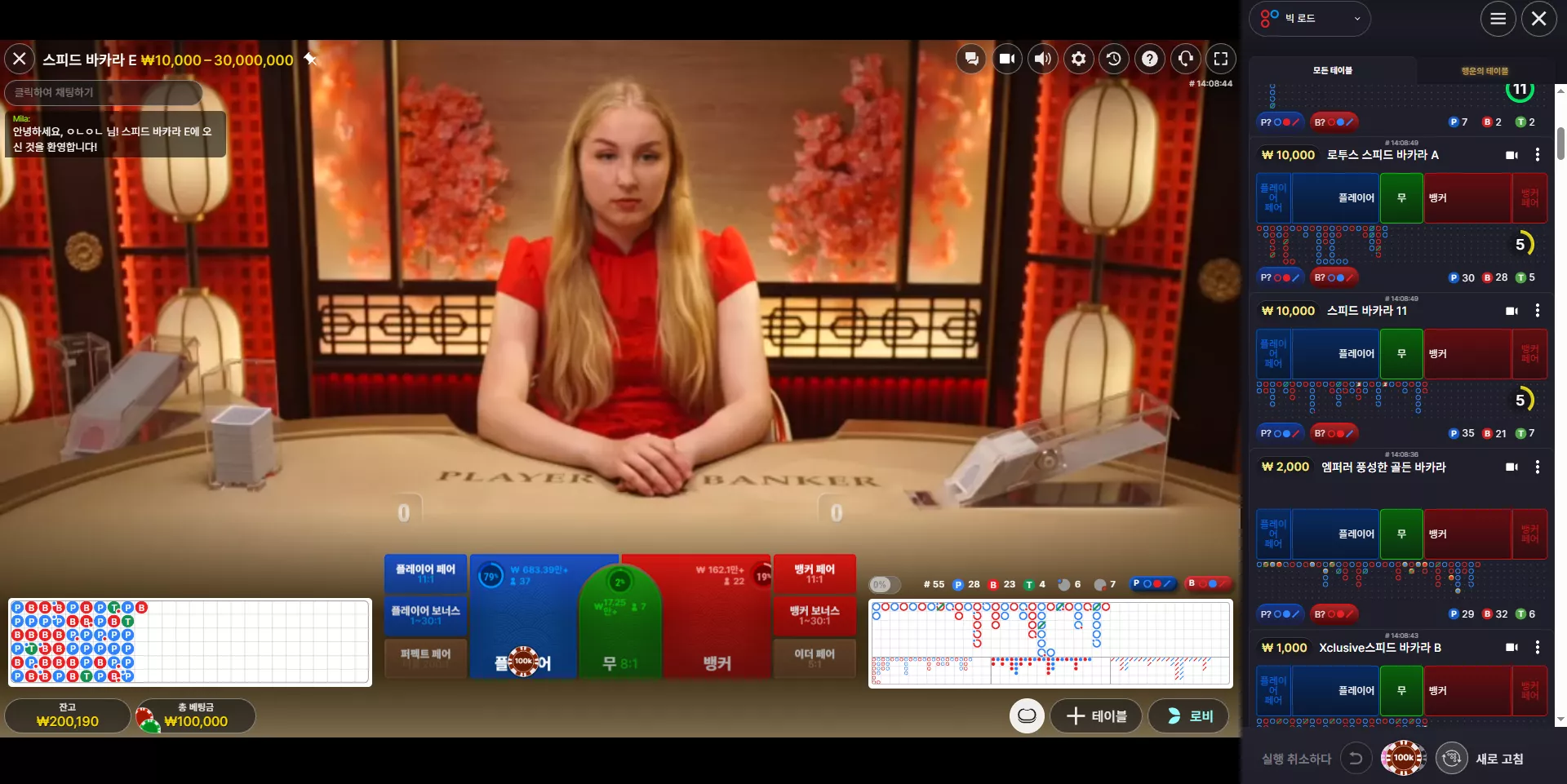1567x784 pixels.
Task: Bet 플레이어 on Xclusive스피드 바카라 B
Action: click(1336, 690)
